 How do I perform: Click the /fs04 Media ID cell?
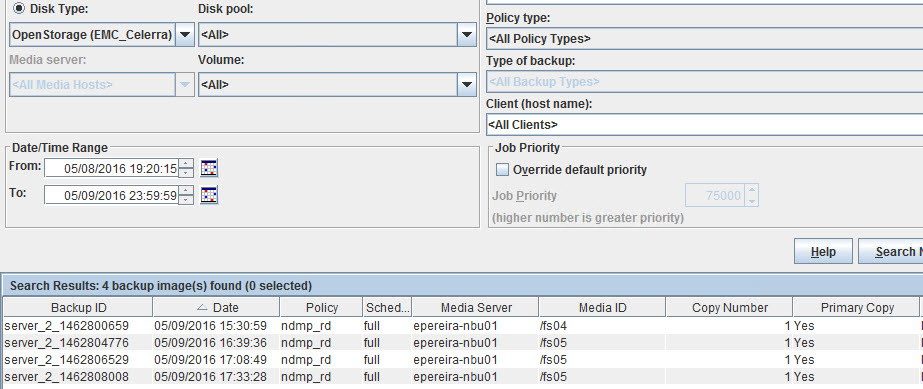pos(602,325)
